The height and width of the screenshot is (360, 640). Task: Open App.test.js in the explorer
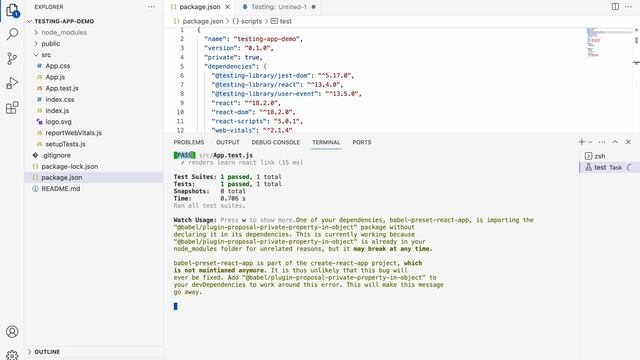(x=62, y=88)
